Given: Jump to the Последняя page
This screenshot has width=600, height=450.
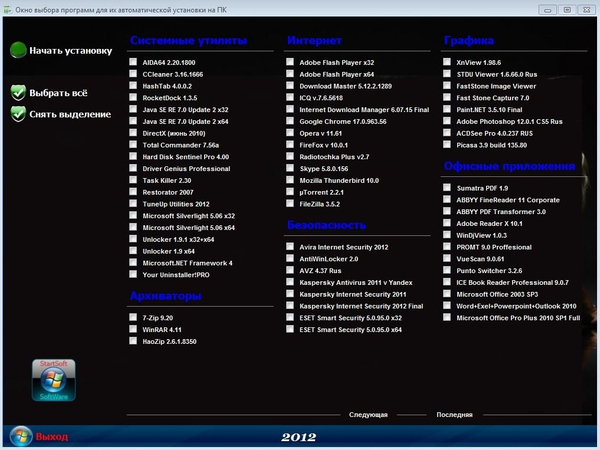Looking at the screenshot, I should (454, 415).
